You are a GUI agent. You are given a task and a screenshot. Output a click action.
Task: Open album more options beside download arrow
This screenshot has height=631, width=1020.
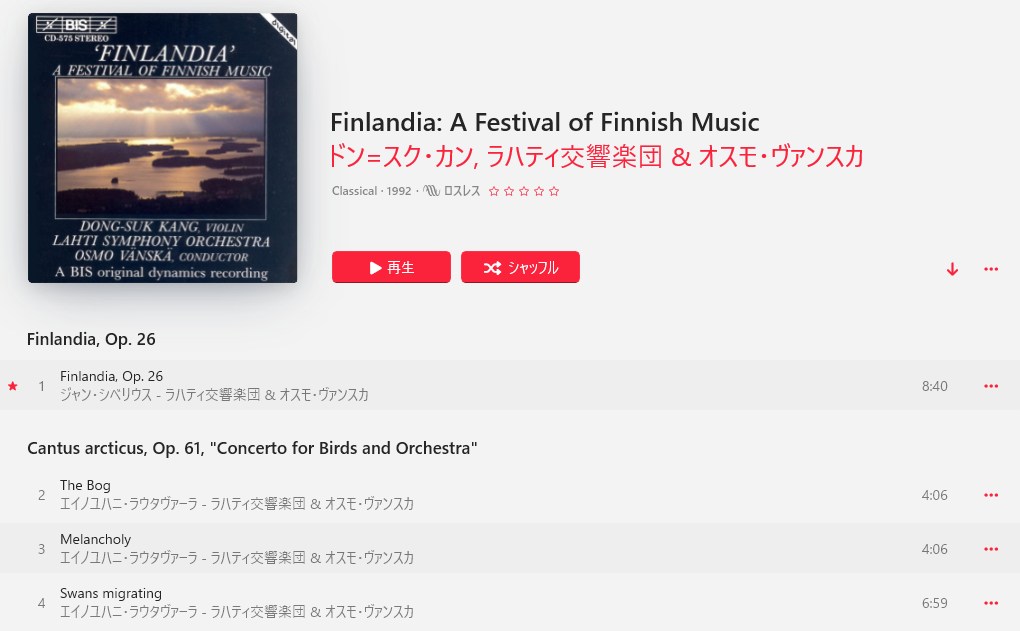(991, 269)
